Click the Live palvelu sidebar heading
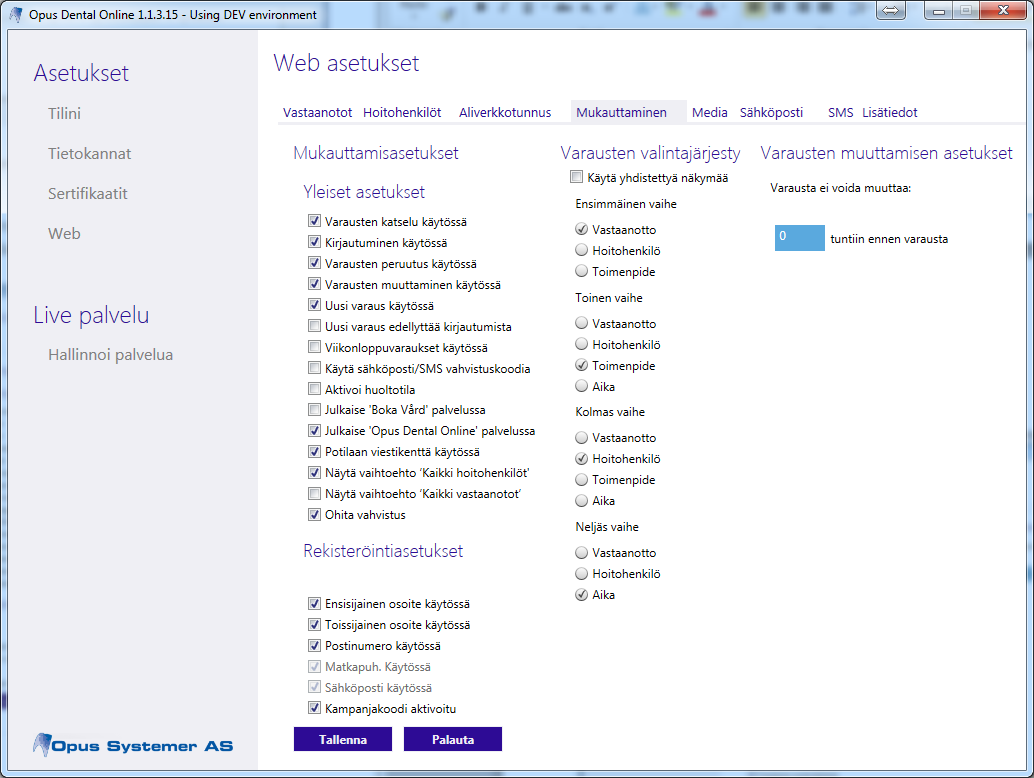This screenshot has height=778, width=1034. tap(91, 315)
